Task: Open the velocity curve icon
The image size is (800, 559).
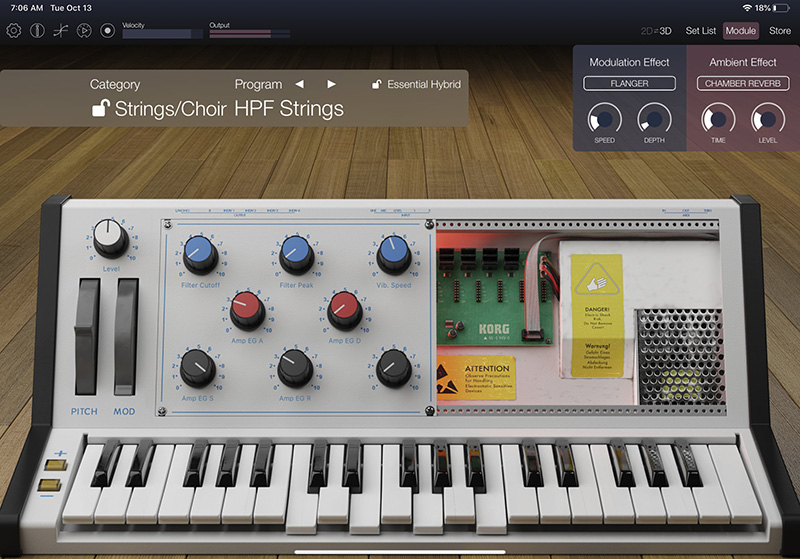Action: click(x=60, y=31)
